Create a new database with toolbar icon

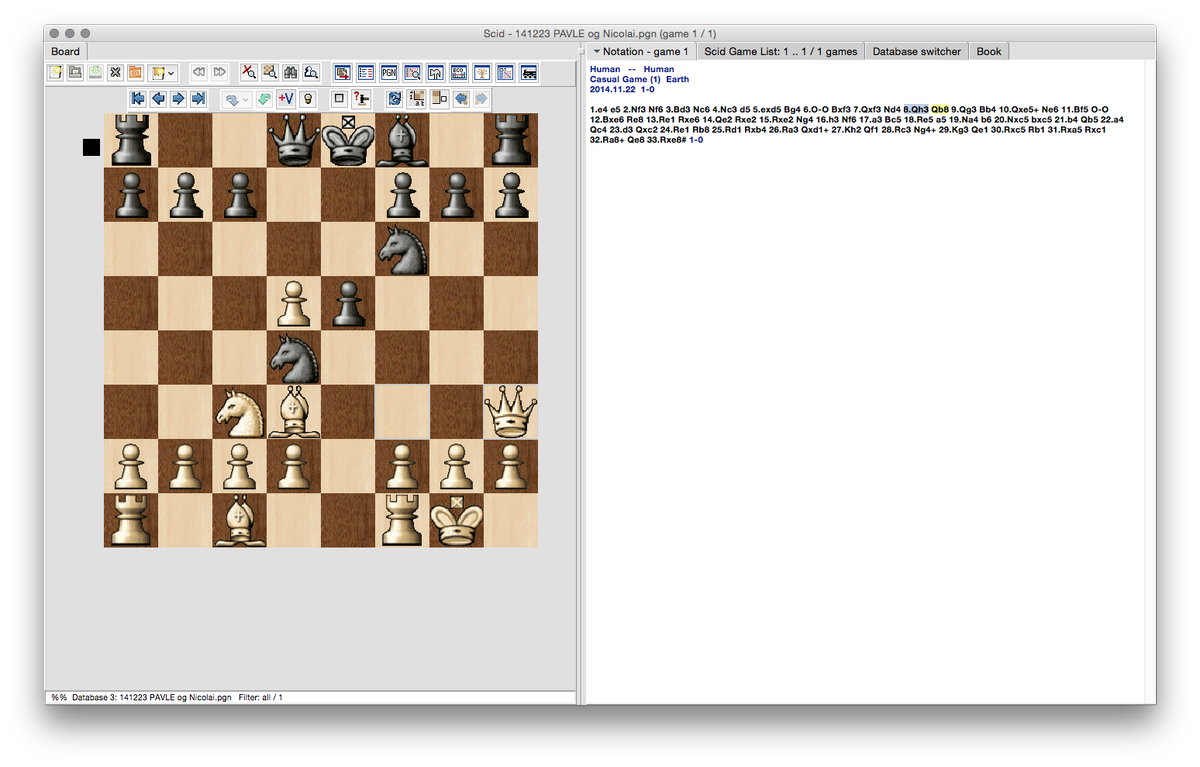pyautogui.click(x=54, y=72)
